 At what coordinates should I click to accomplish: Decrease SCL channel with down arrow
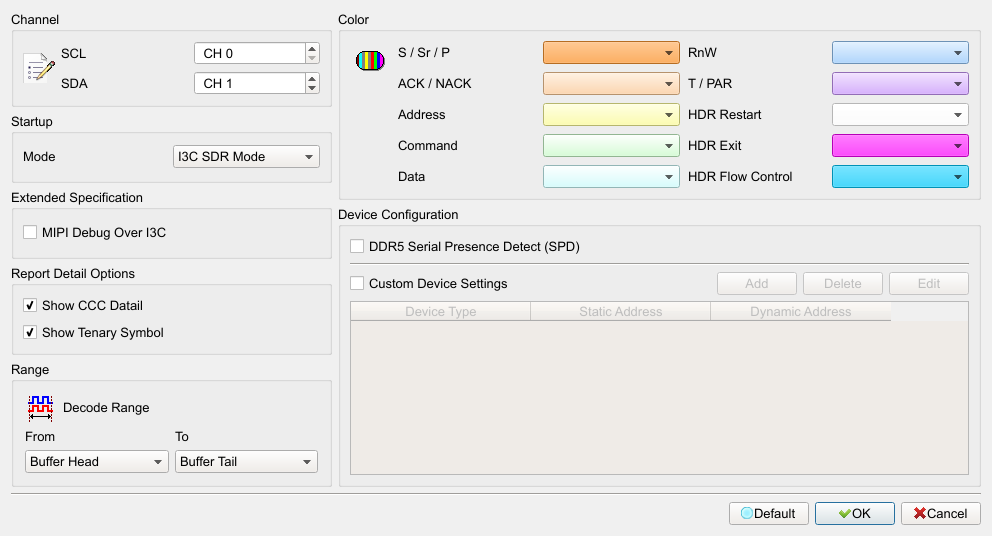pyautogui.click(x=312, y=58)
